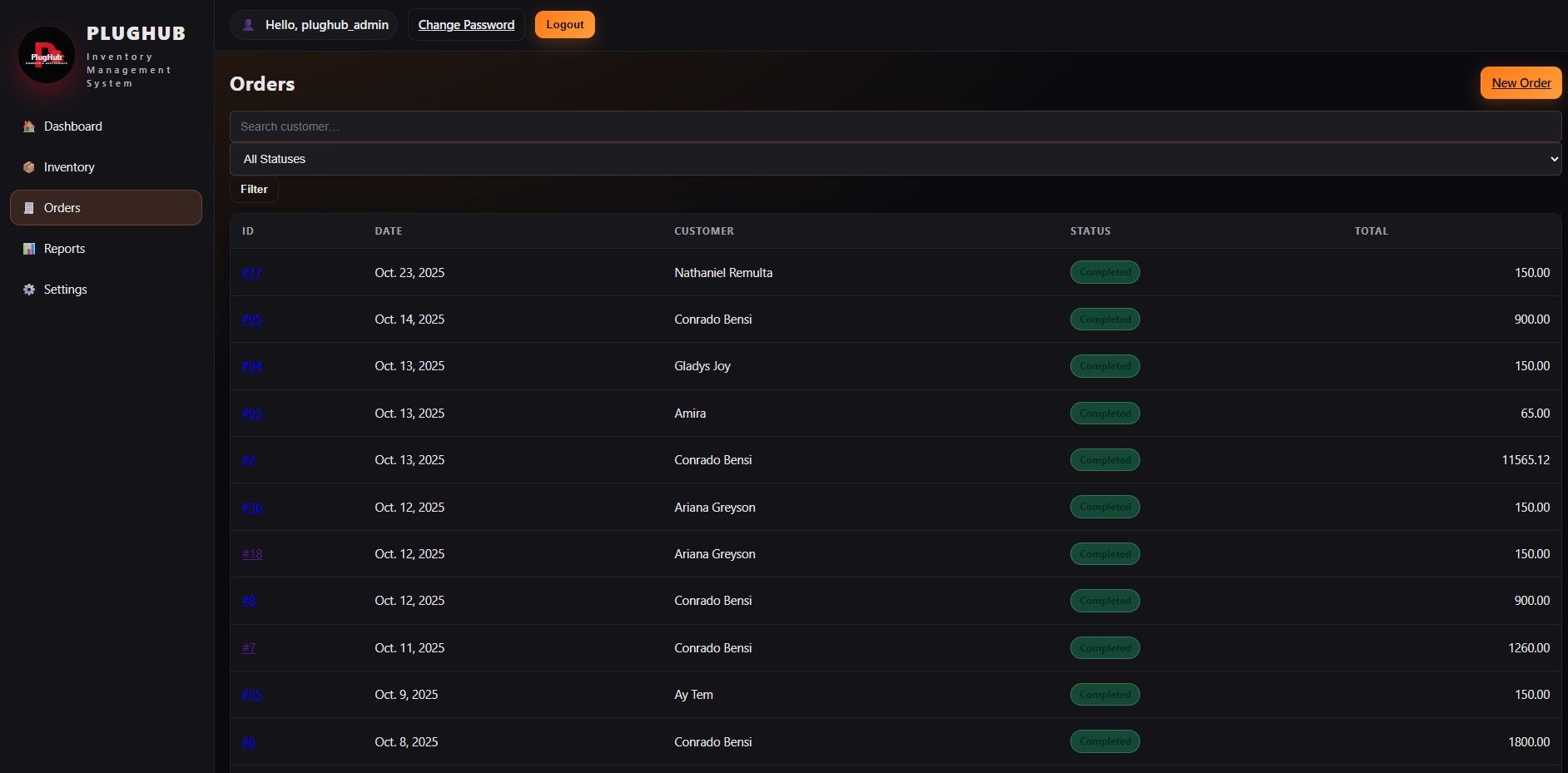Click the CUSTOMER column header

coord(704,231)
